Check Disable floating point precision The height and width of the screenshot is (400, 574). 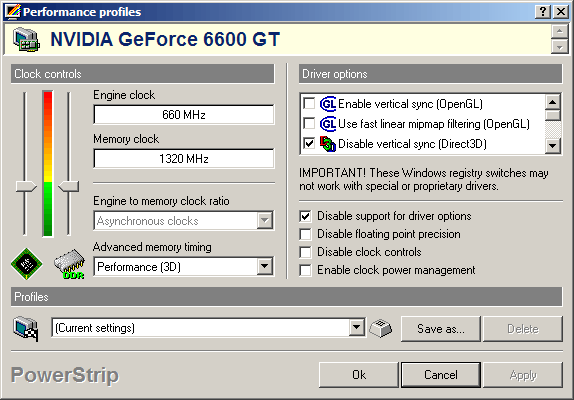coord(305,234)
